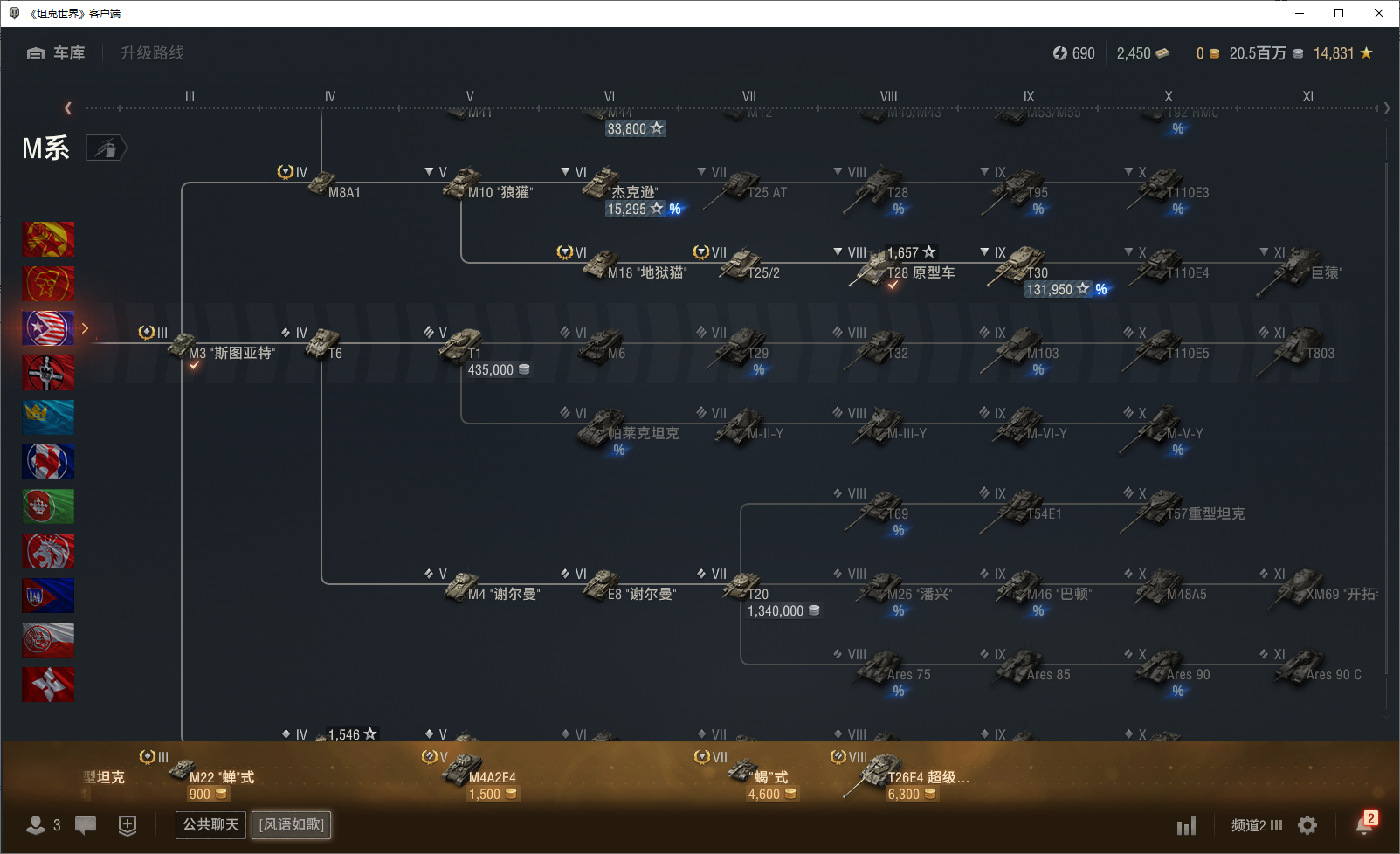The image size is (1400, 854).
Task: Open the notifications bell with badge 2
Action: click(x=1365, y=823)
